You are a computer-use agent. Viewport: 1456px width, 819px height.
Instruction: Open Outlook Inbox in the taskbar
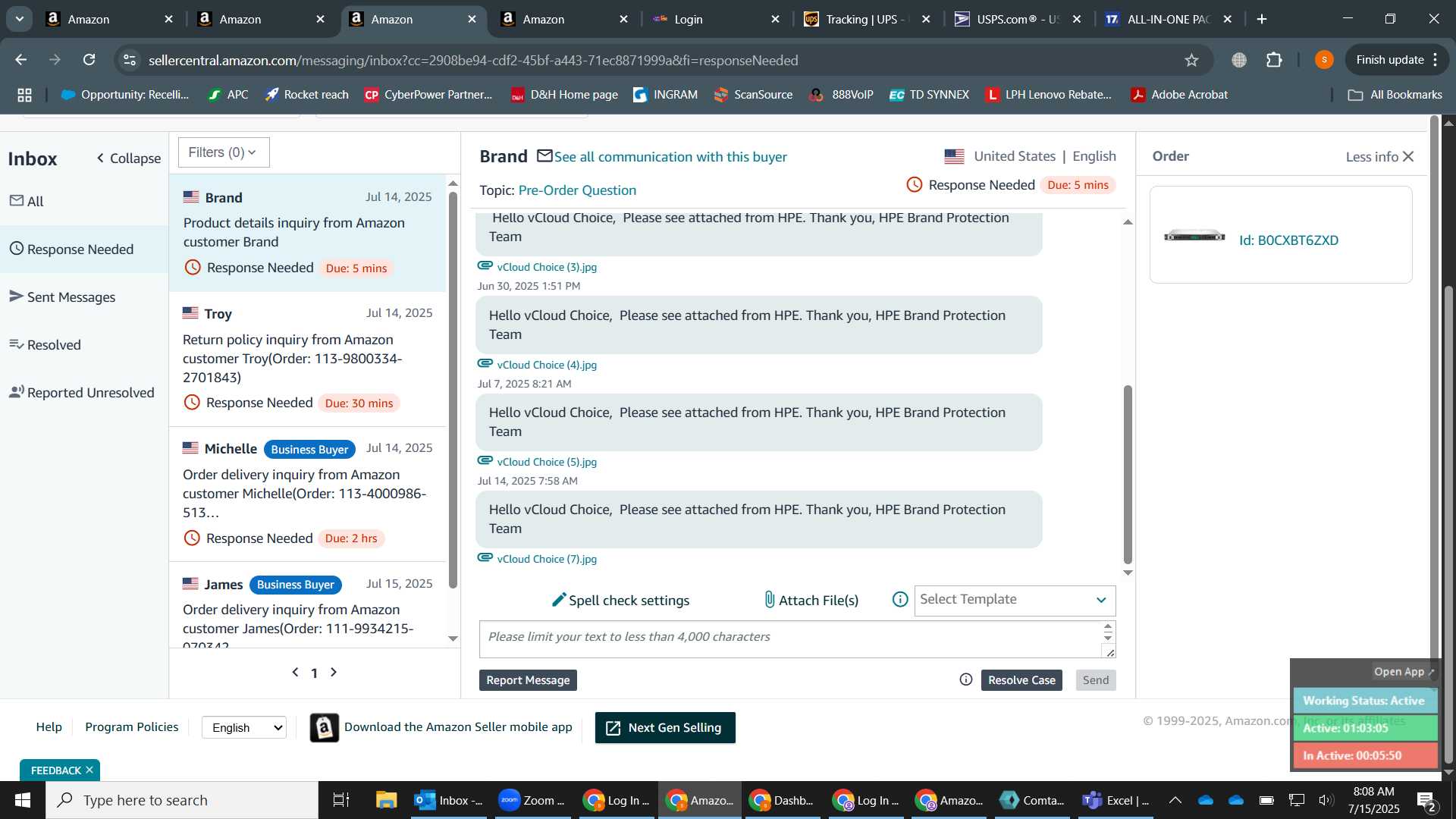(449, 800)
